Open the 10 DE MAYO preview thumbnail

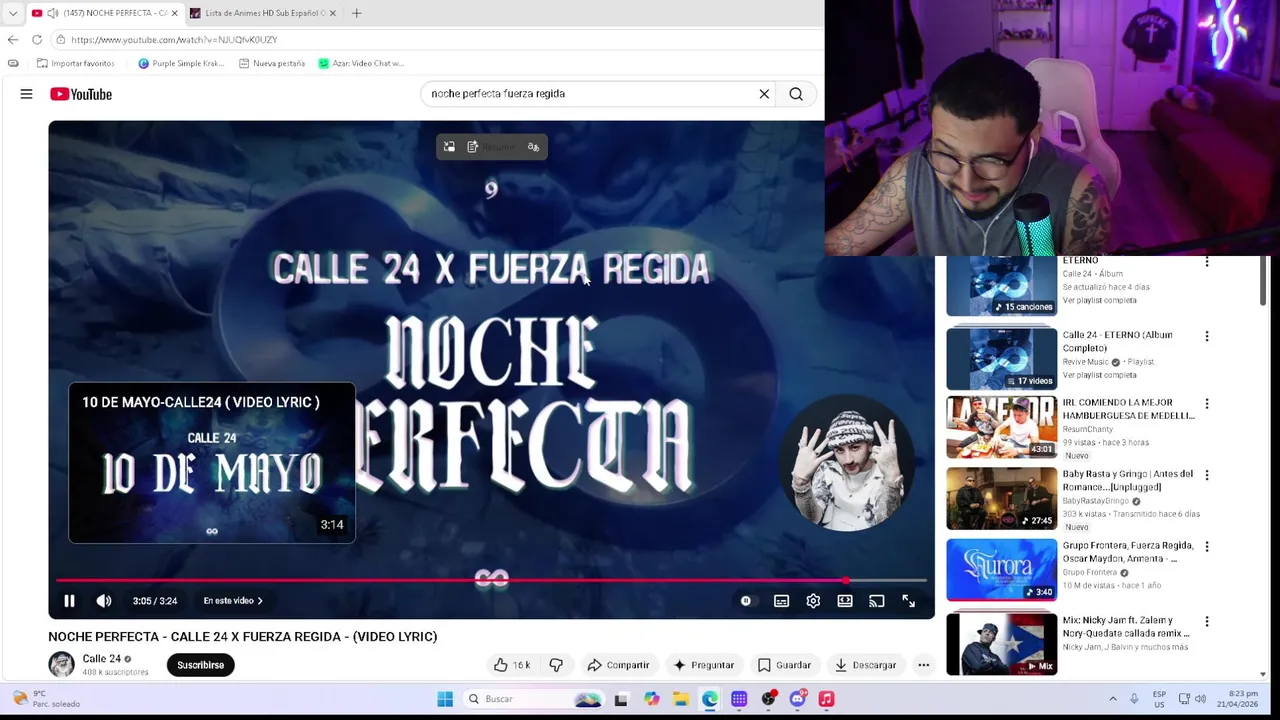[x=212, y=463]
